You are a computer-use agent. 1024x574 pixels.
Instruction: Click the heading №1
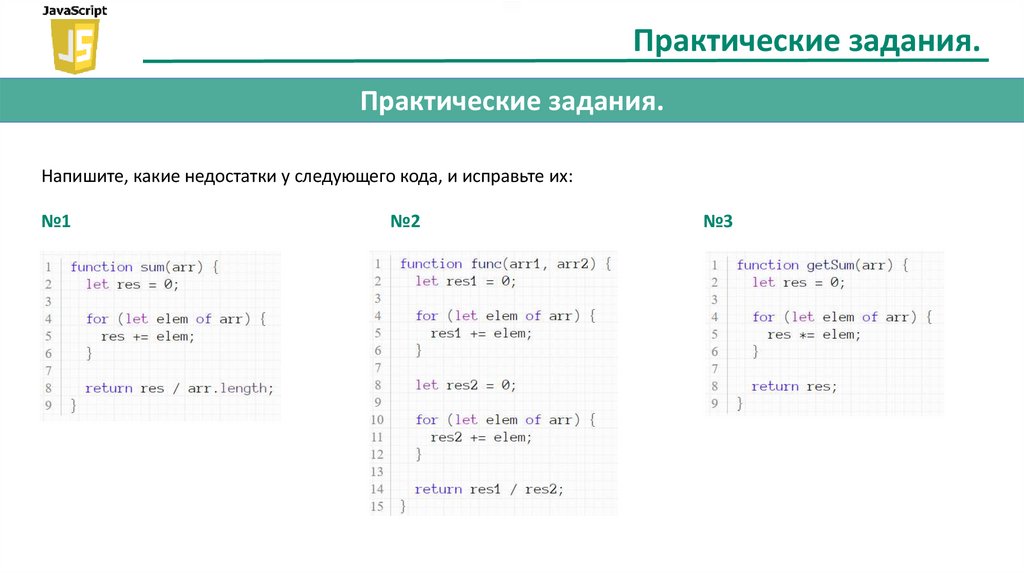coord(56,221)
